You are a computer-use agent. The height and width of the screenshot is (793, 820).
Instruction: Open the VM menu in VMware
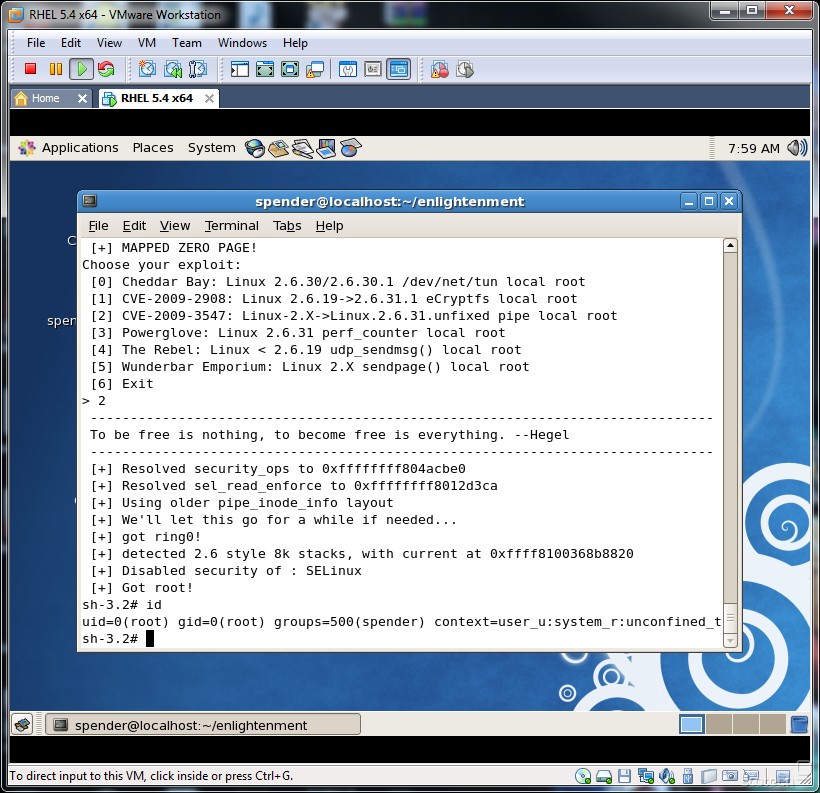(147, 43)
